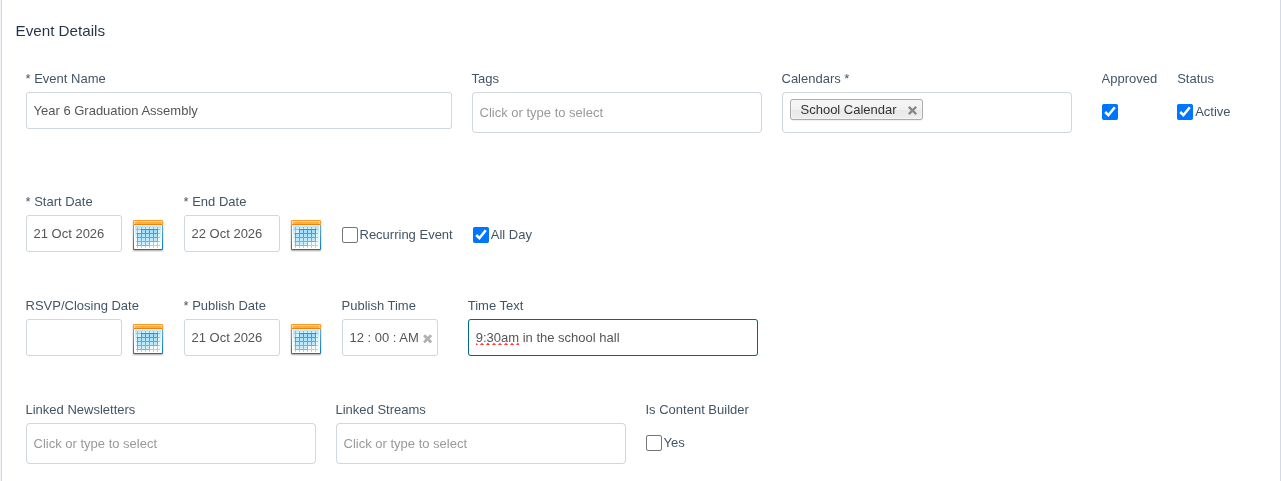The width and height of the screenshot is (1281, 481).
Task: Click the End Date input field
Action: 232,234
